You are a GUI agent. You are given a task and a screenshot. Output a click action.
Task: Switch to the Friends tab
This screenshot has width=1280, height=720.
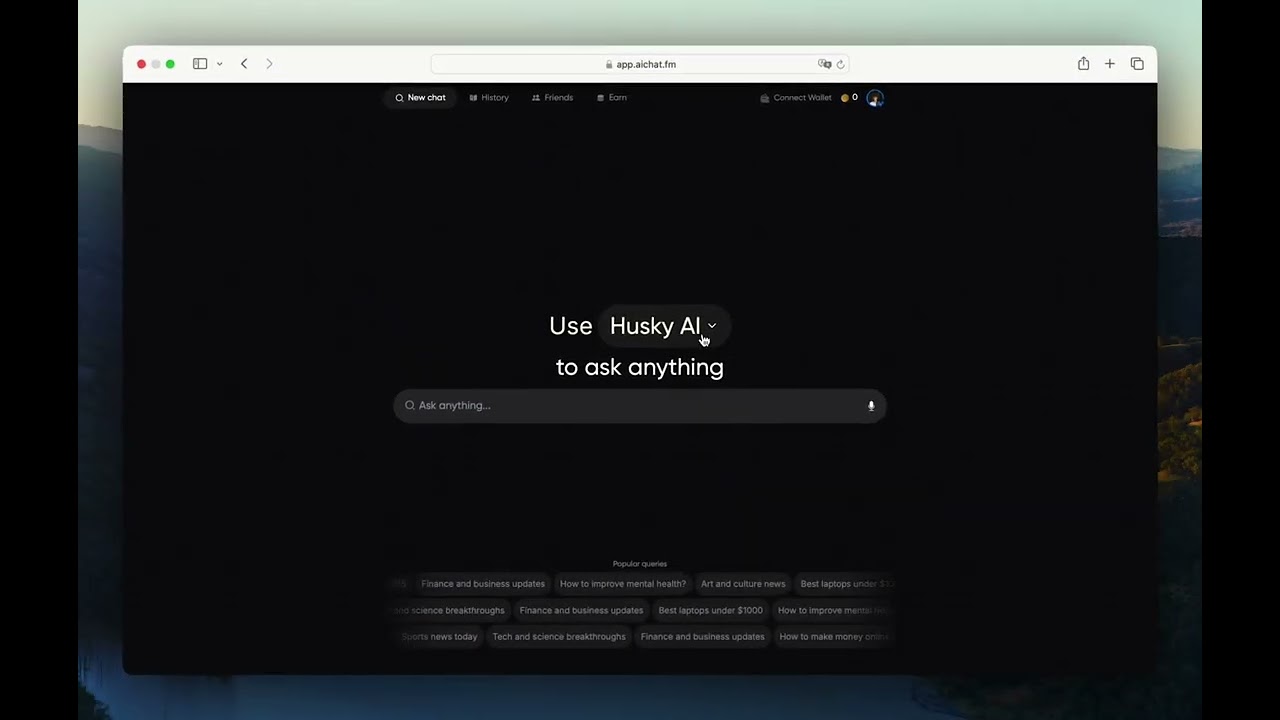(x=552, y=98)
